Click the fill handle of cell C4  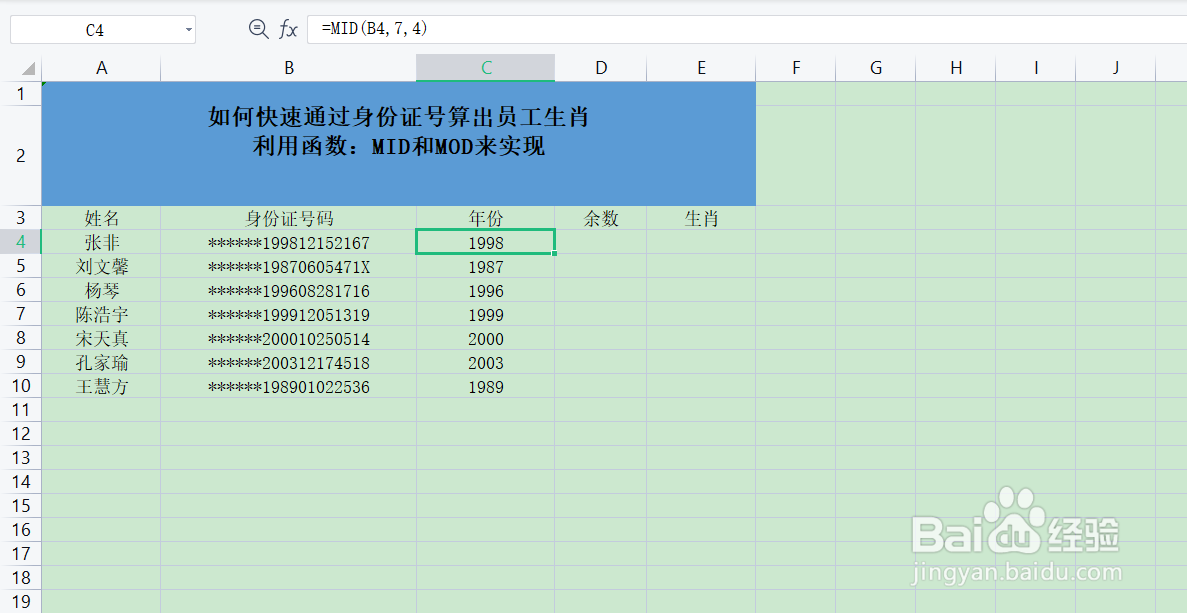[x=555, y=254]
